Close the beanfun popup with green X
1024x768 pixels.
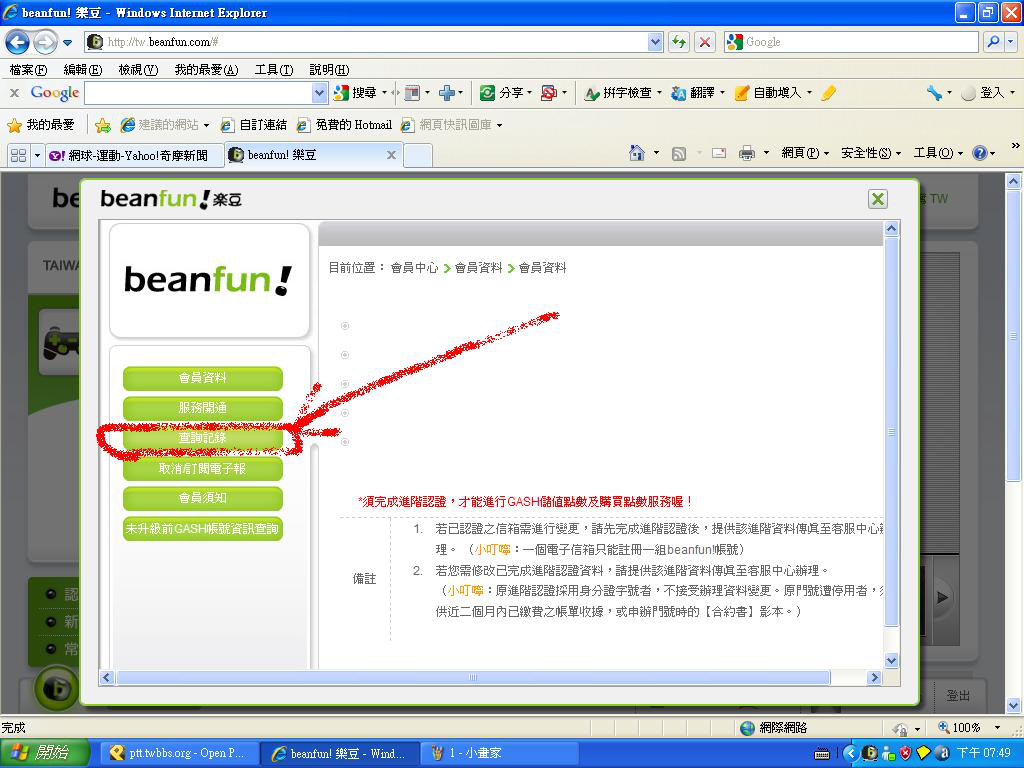[878, 199]
